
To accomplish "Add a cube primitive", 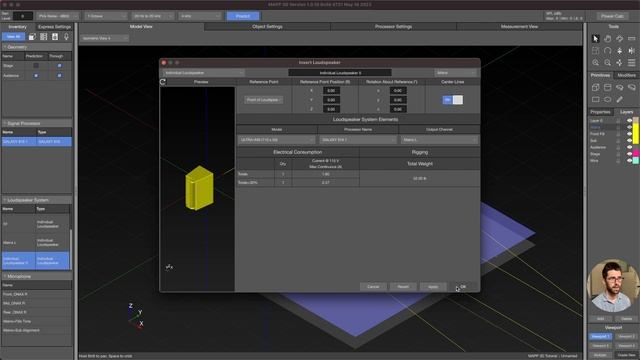I will point(596,87).
